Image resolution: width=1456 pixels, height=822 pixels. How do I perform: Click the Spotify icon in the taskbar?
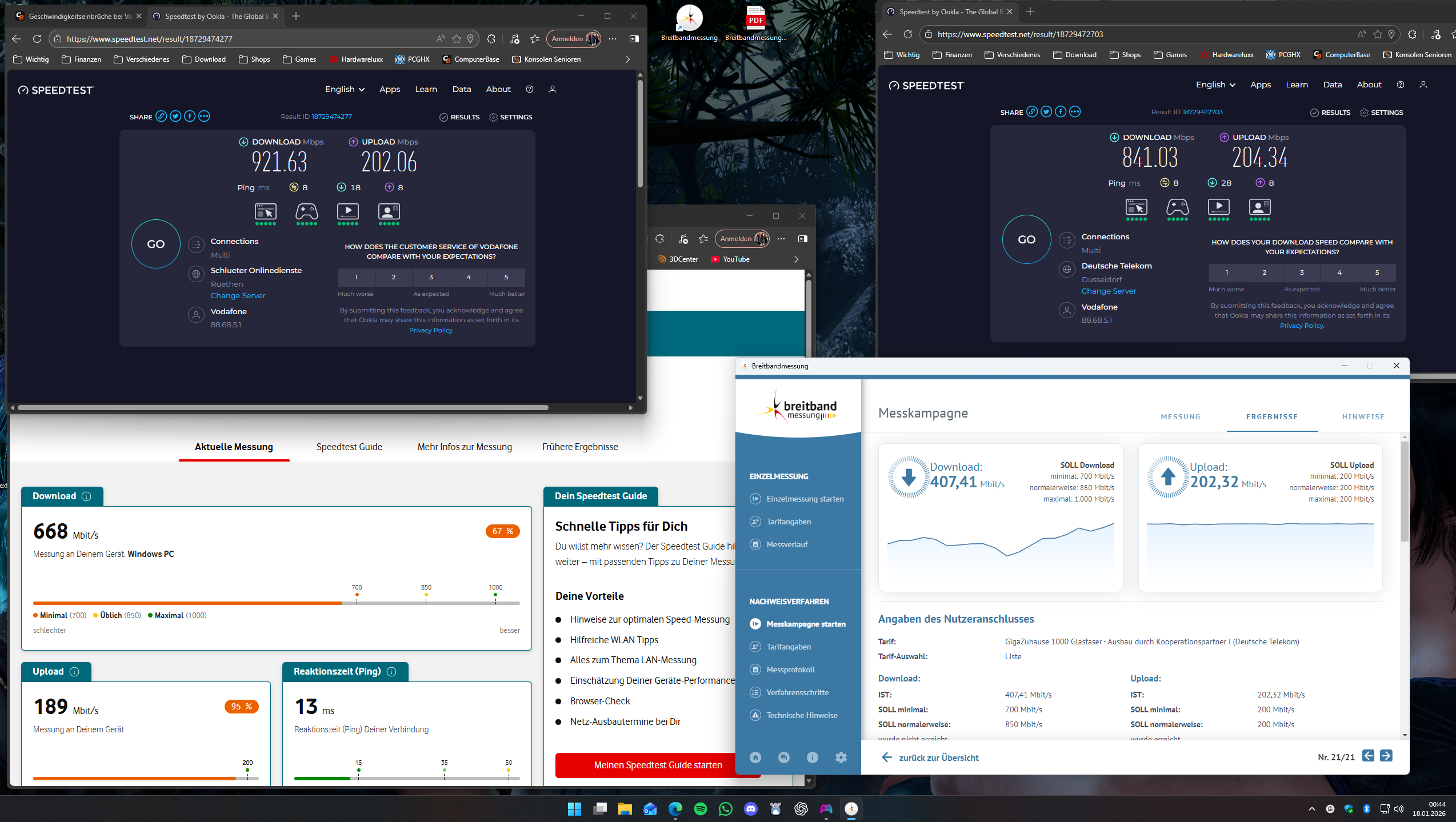(x=701, y=809)
